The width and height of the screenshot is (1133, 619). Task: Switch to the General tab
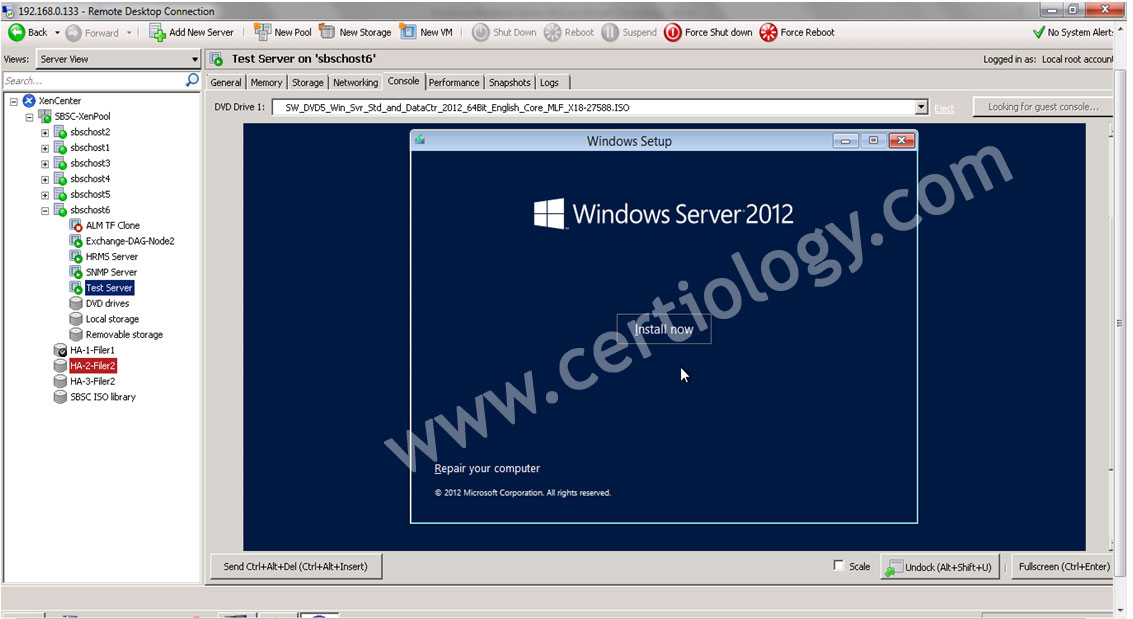226,82
